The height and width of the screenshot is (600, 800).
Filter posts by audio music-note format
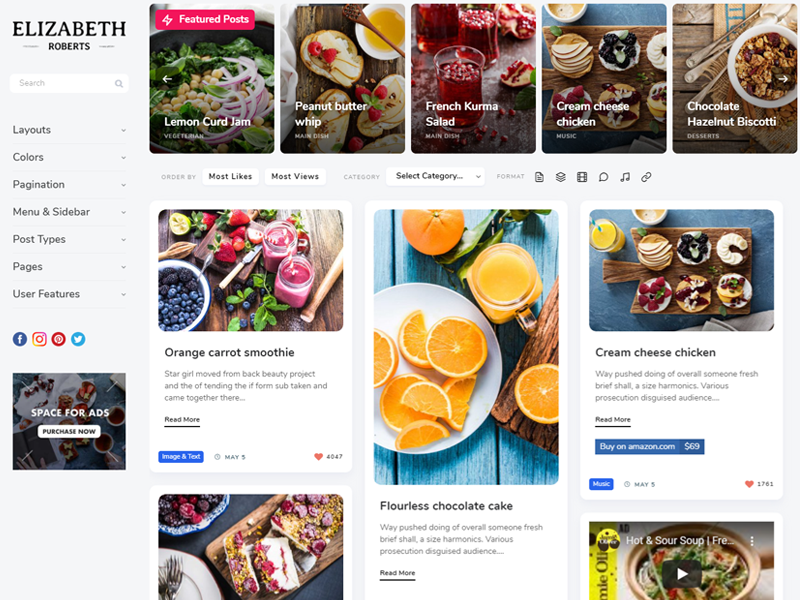pyautogui.click(x=625, y=177)
